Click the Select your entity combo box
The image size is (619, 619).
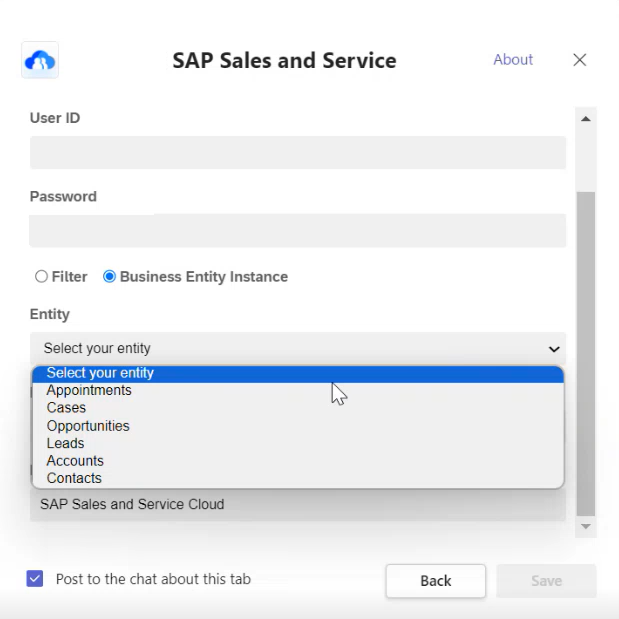click(x=298, y=348)
